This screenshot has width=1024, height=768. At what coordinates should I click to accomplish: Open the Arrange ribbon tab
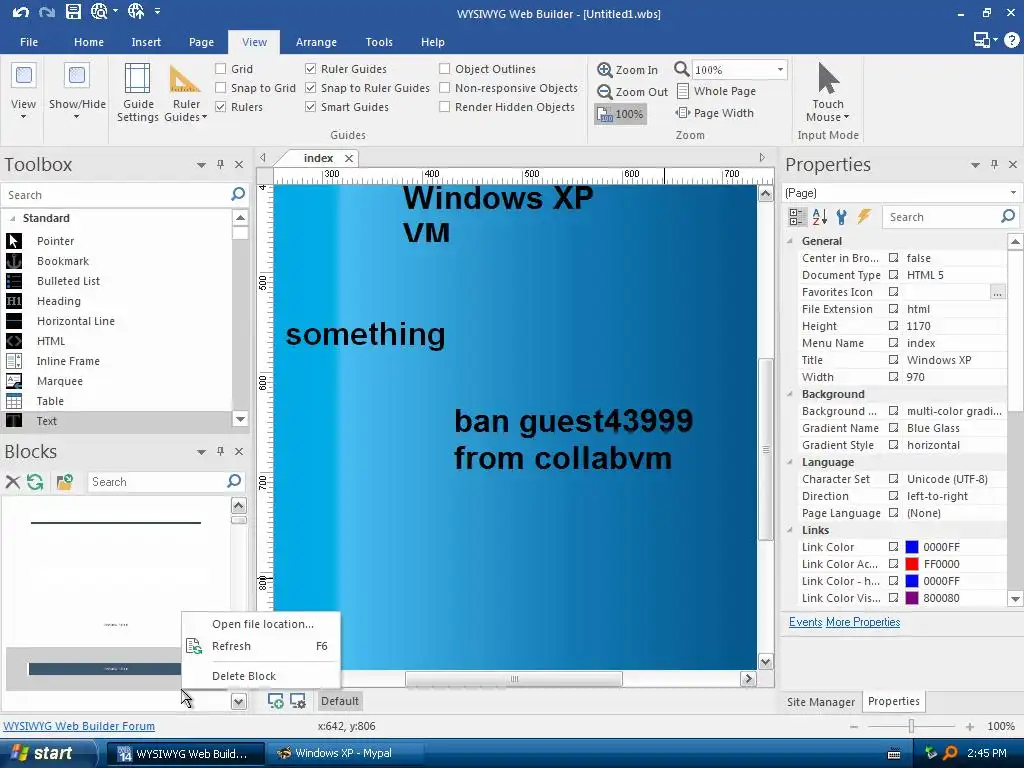(316, 42)
